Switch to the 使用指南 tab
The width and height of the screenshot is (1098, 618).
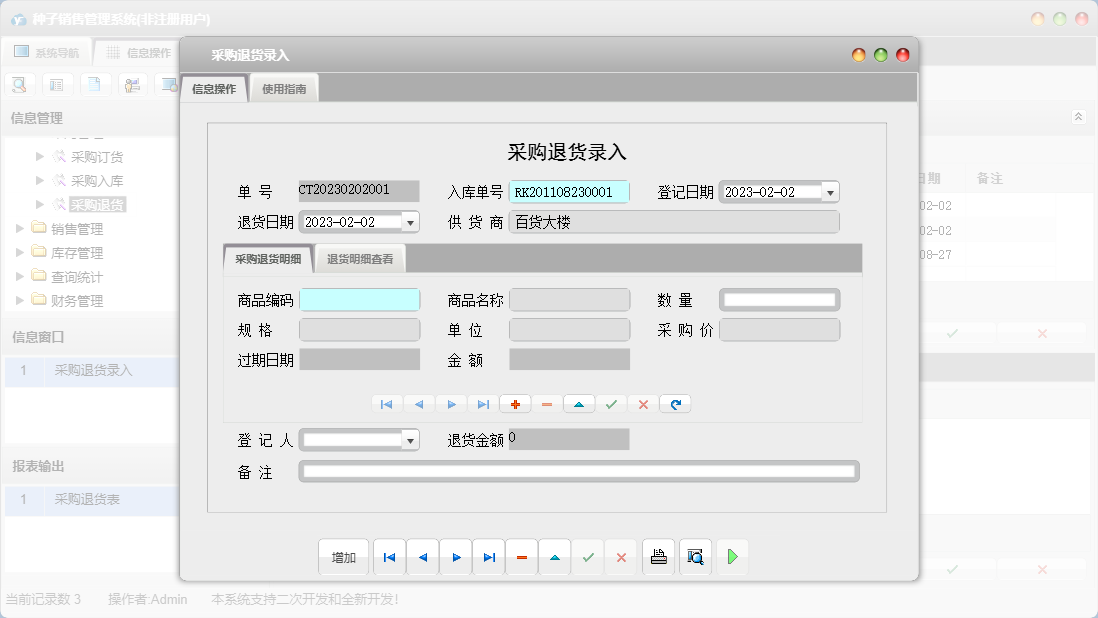coord(284,89)
